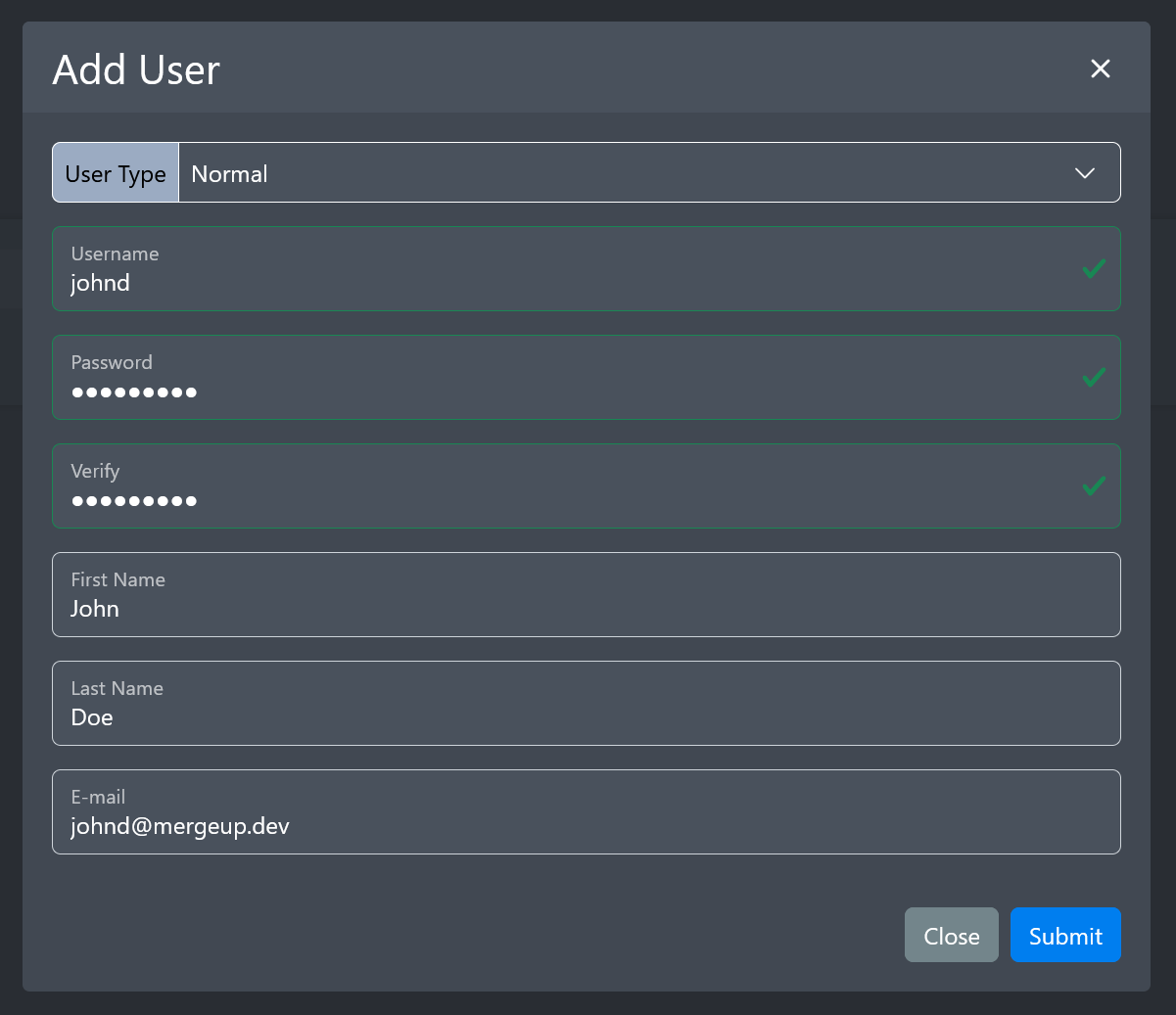Click the green checkmark in Verify field
Viewport: 1176px width, 1015px height.
1094,486
